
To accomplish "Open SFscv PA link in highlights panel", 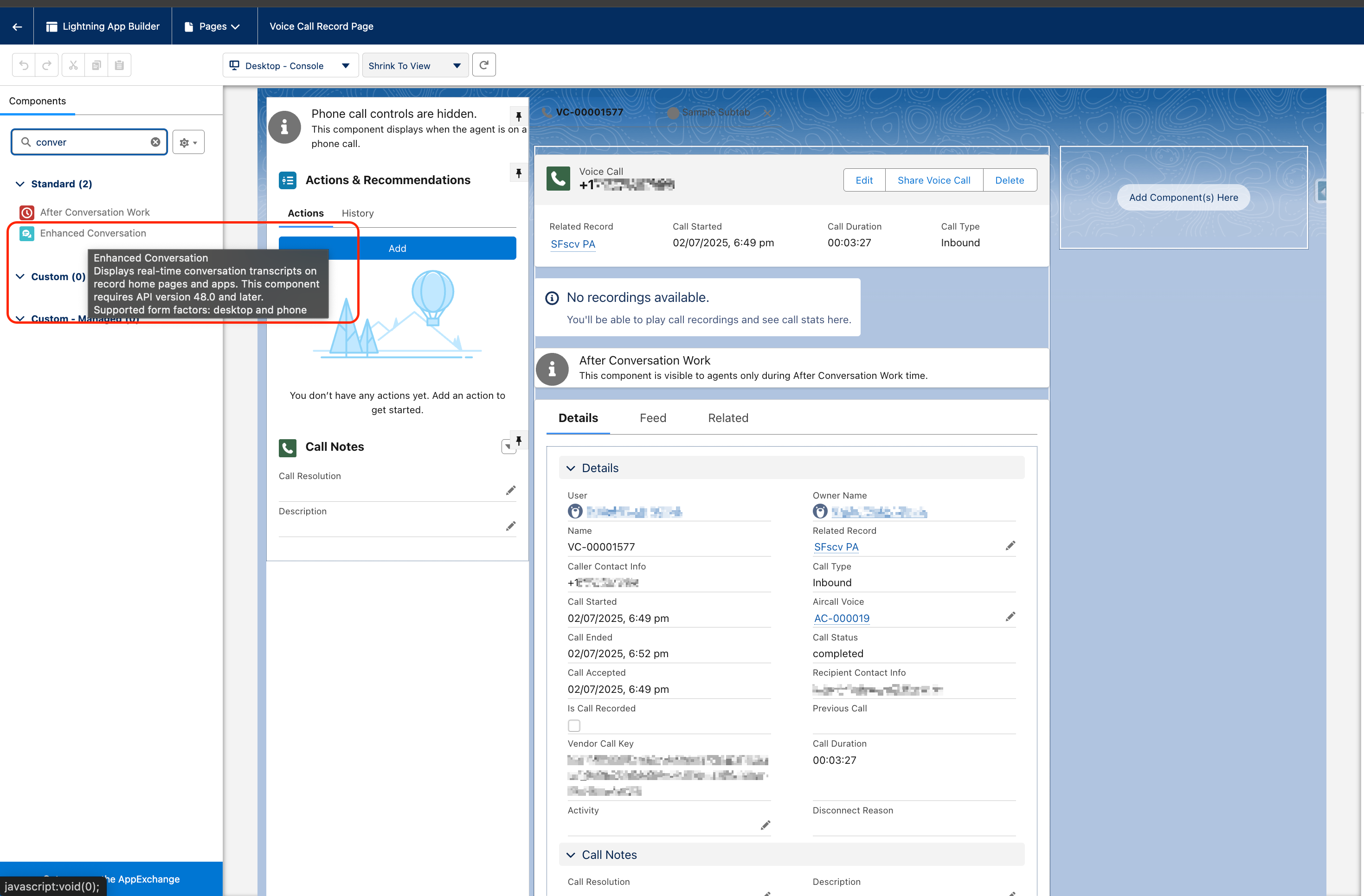I will click(x=573, y=244).
